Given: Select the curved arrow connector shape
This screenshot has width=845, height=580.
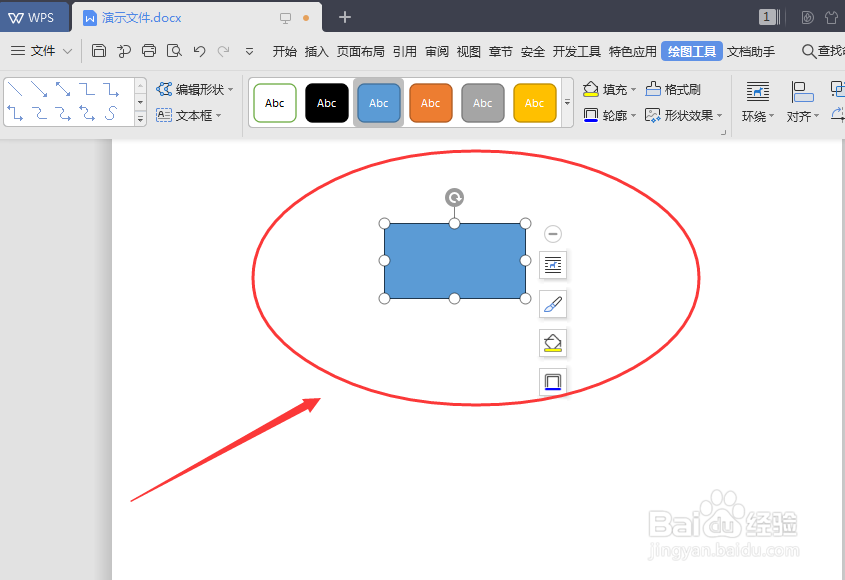Looking at the screenshot, I should (x=63, y=113).
